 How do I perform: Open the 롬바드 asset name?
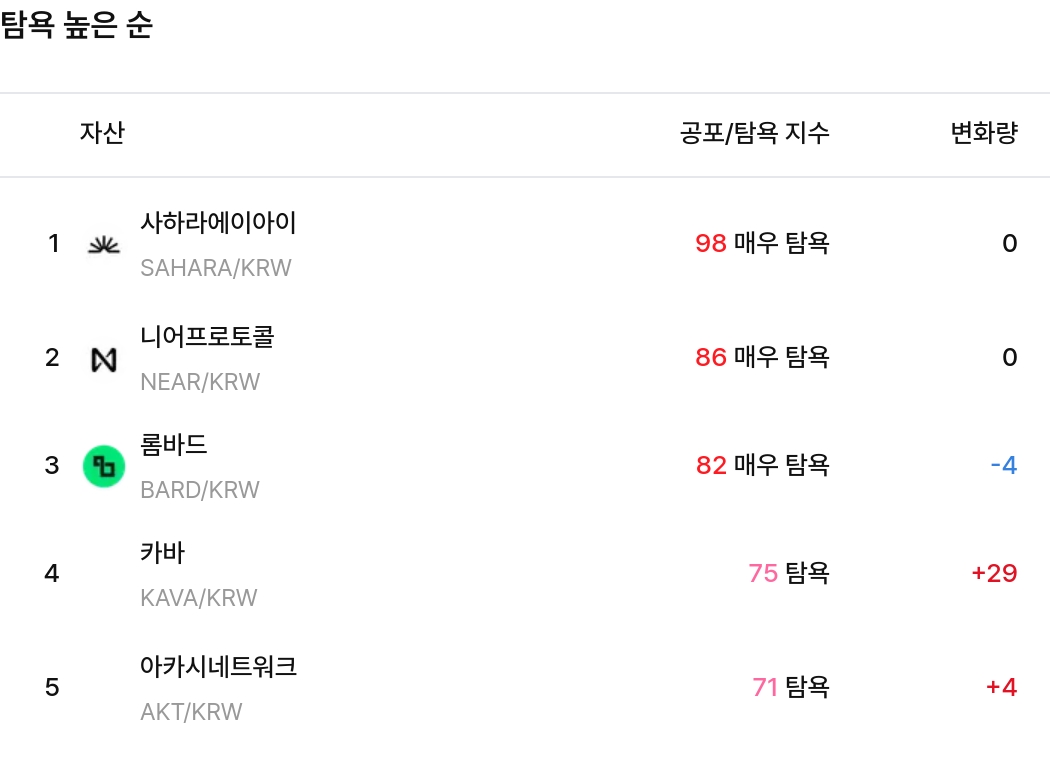point(174,444)
